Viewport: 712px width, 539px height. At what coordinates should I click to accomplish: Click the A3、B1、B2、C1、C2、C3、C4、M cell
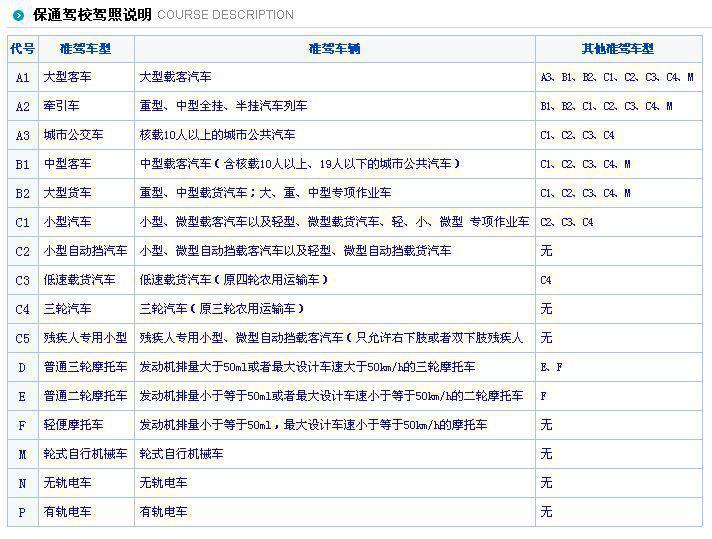[x=617, y=77]
